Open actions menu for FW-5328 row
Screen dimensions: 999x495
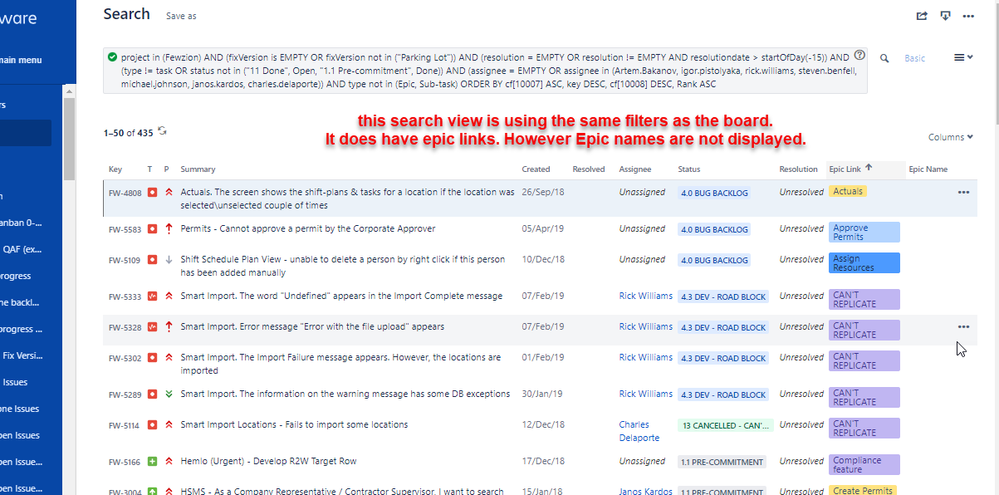point(963,327)
